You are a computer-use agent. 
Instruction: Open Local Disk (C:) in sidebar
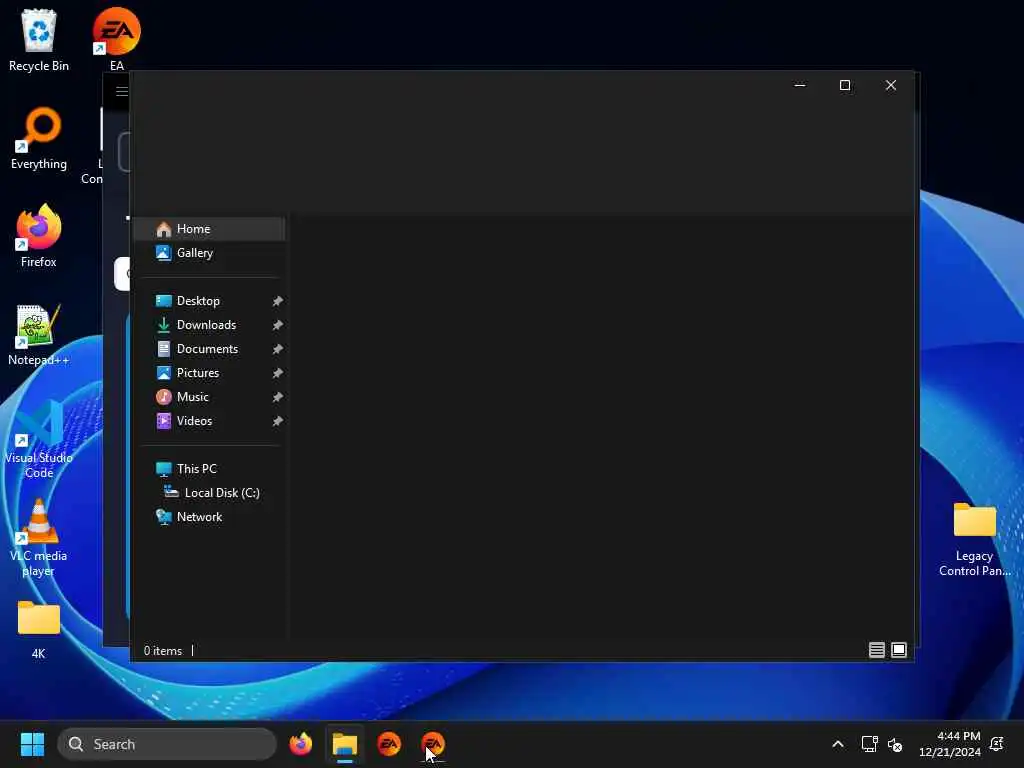(209, 493)
